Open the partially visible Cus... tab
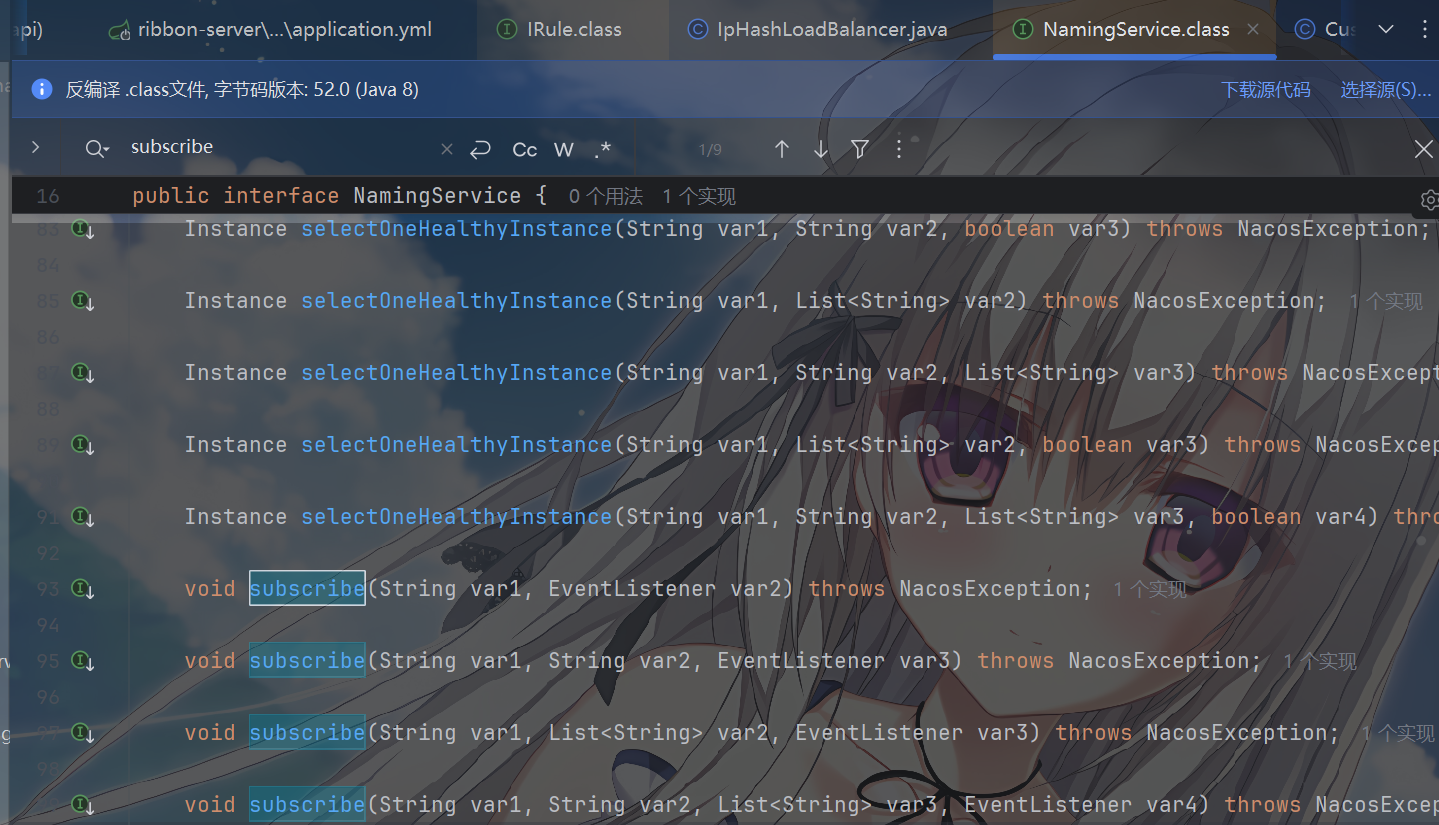This screenshot has width=1439, height=825. pos(1325,29)
